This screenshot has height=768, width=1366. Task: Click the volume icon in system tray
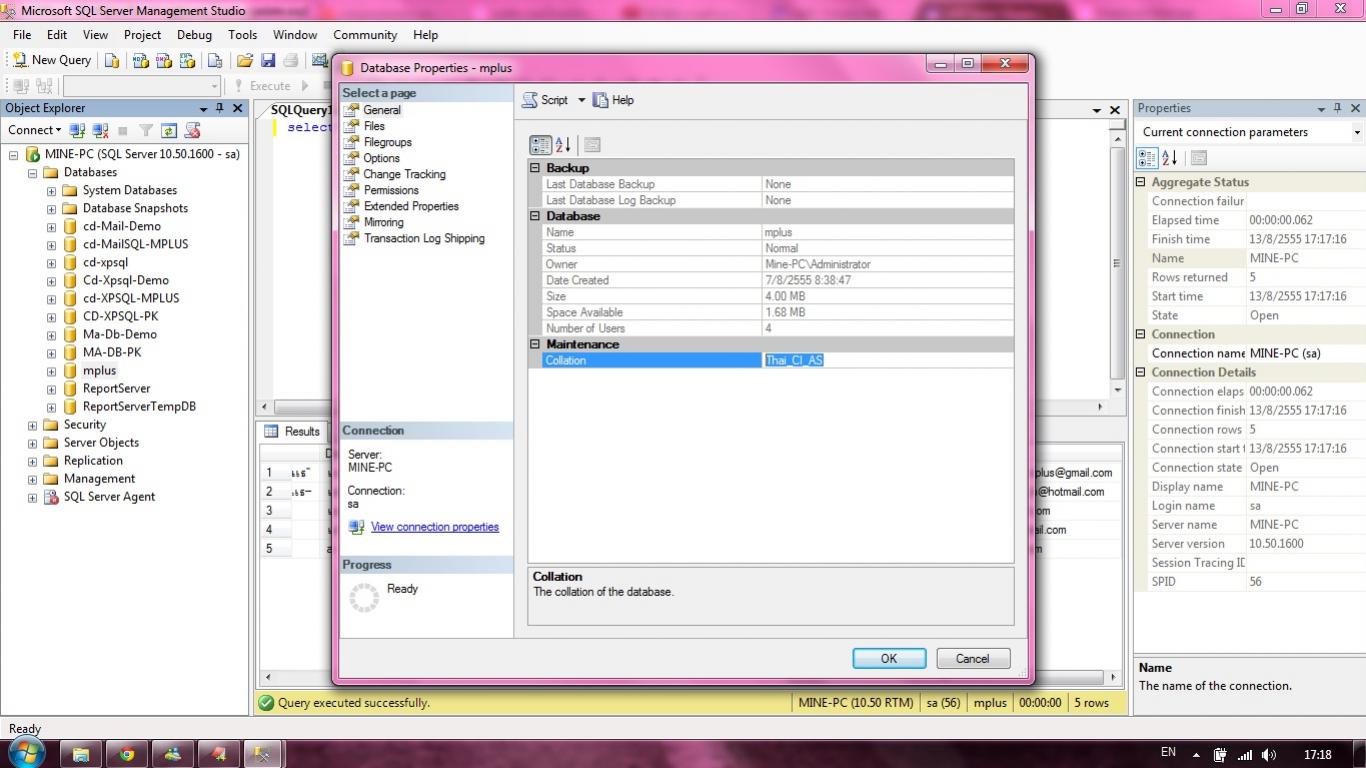click(x=1269, y=755)
